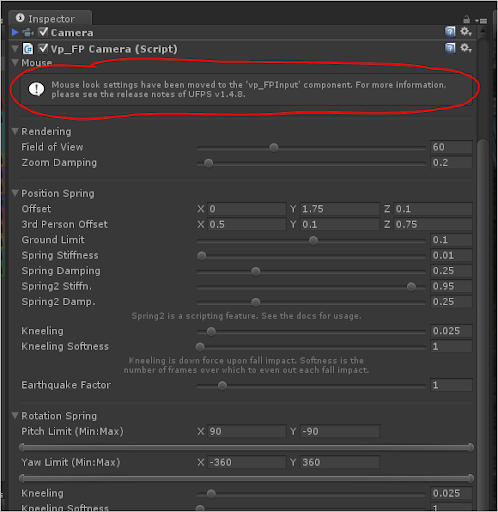Image resolution: width=498 pixels, height=512 pixels.
Task: Click the Offset Y field showing 1.75
Action: coord(340,209)
